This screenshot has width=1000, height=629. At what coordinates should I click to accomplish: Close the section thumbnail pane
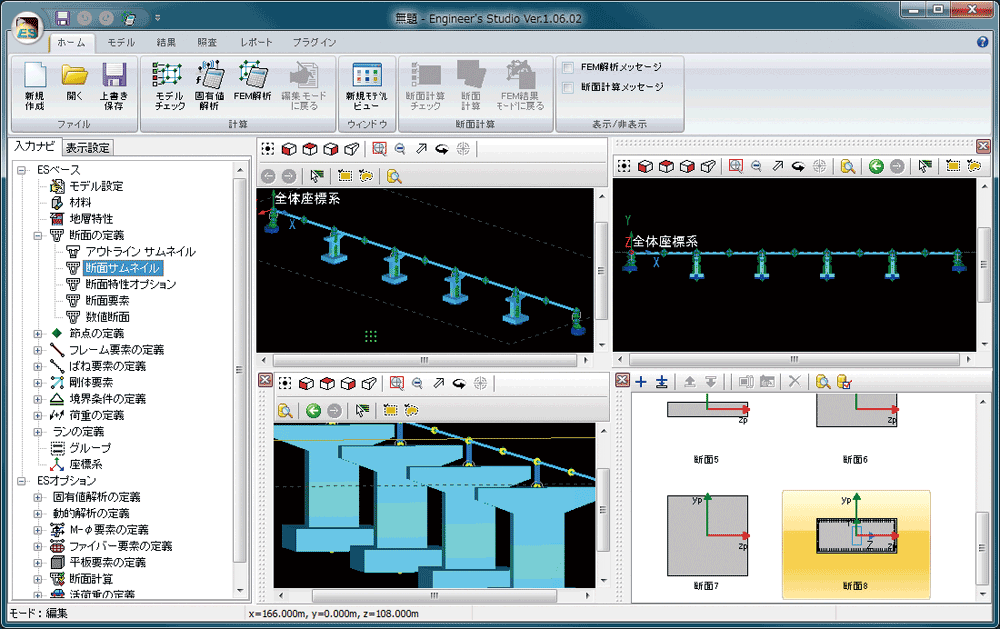click(x=622, y=380)
